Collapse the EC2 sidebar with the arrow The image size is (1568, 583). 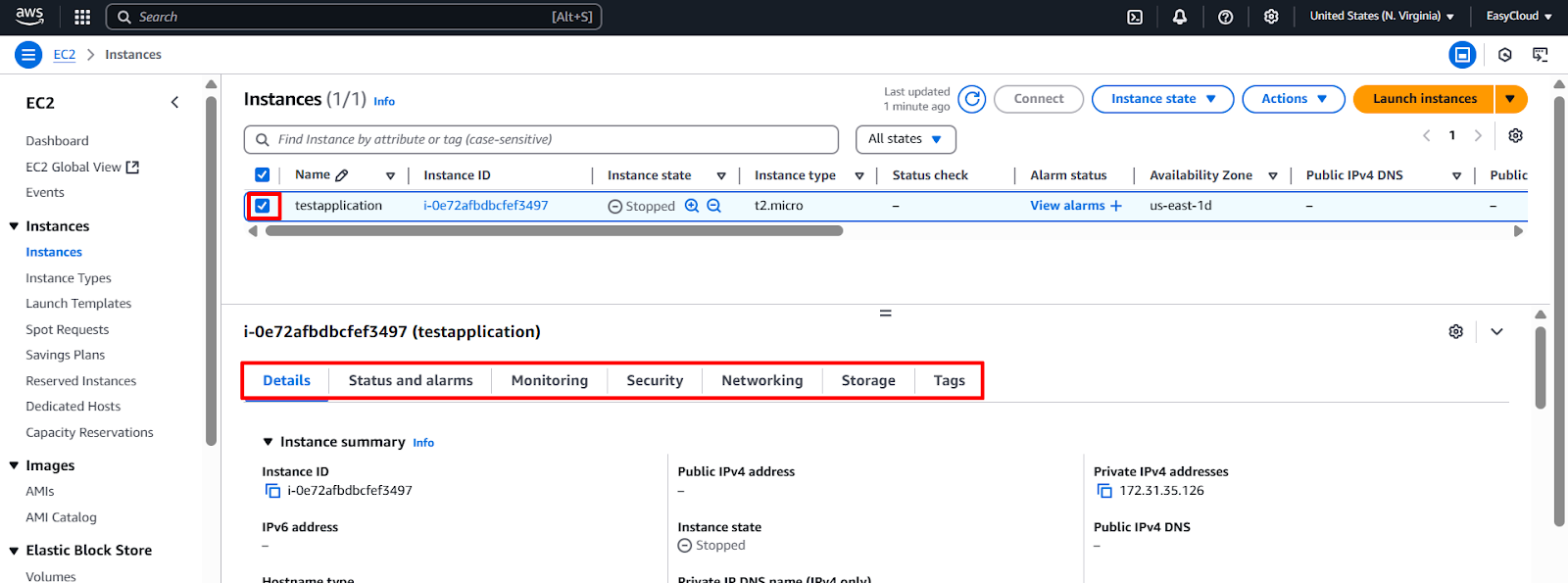pyautogui.click(x=174, y=102)
